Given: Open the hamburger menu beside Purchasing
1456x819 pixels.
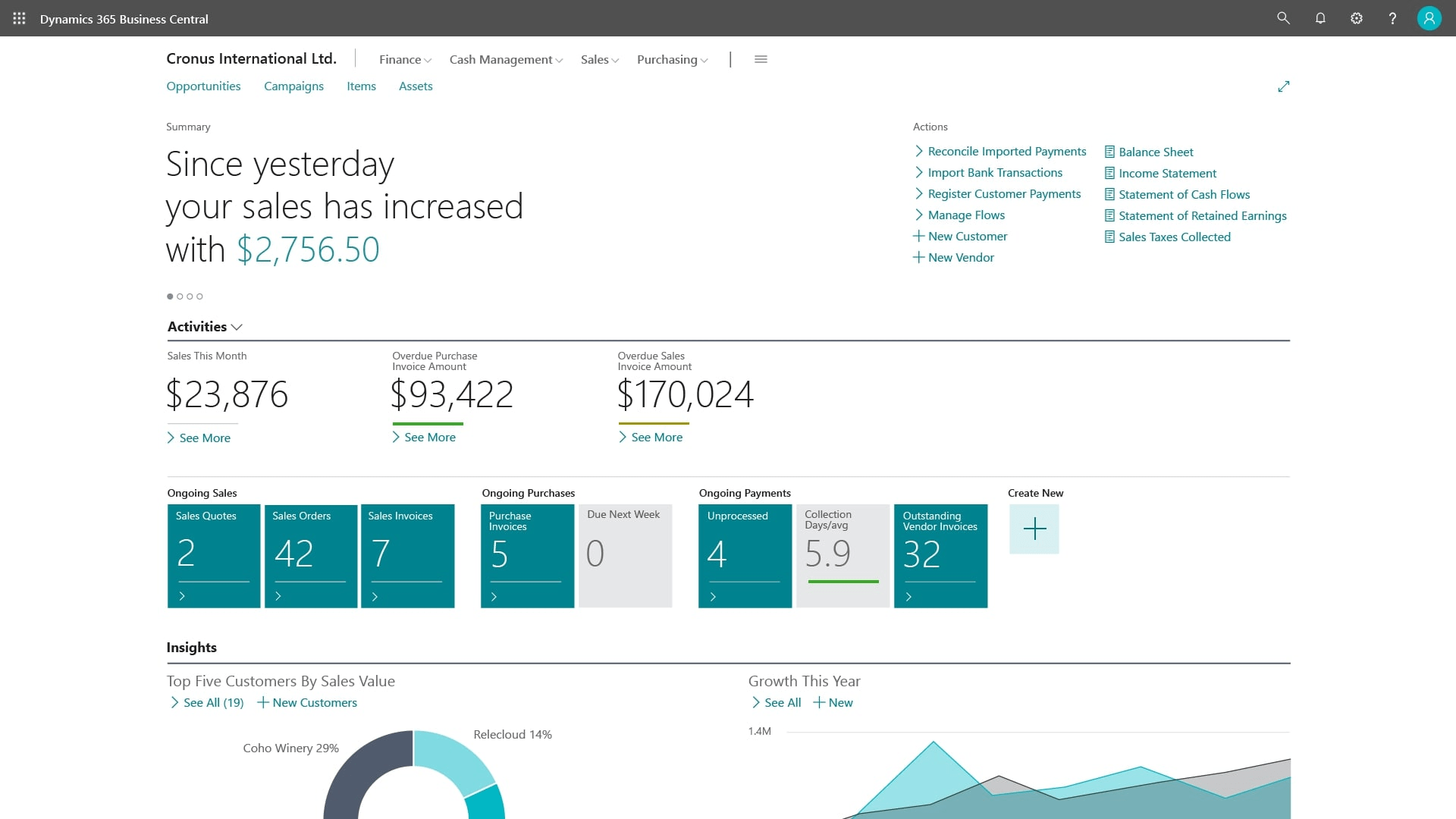Looking at the screenshot, I should pyautogui.click(x=761, y=59).
